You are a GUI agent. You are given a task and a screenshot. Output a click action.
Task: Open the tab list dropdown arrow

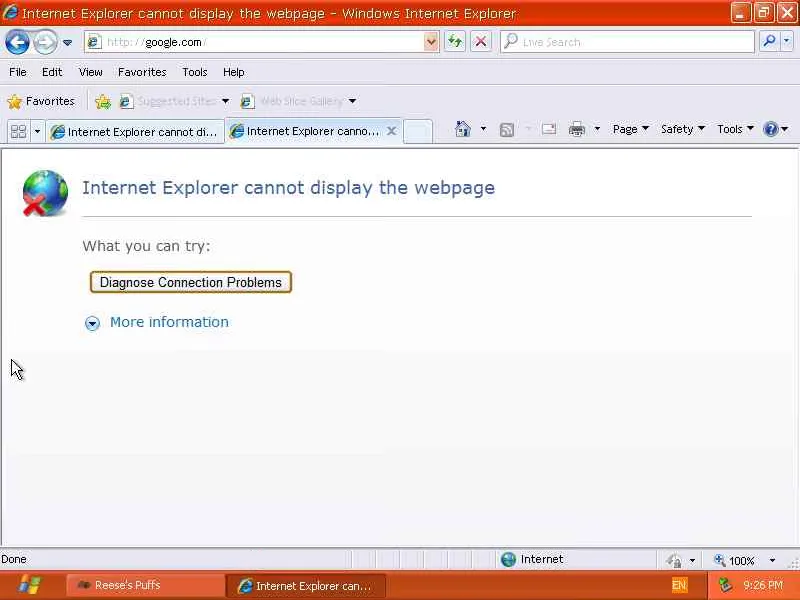pyautogui.click(x=37, y=132)
